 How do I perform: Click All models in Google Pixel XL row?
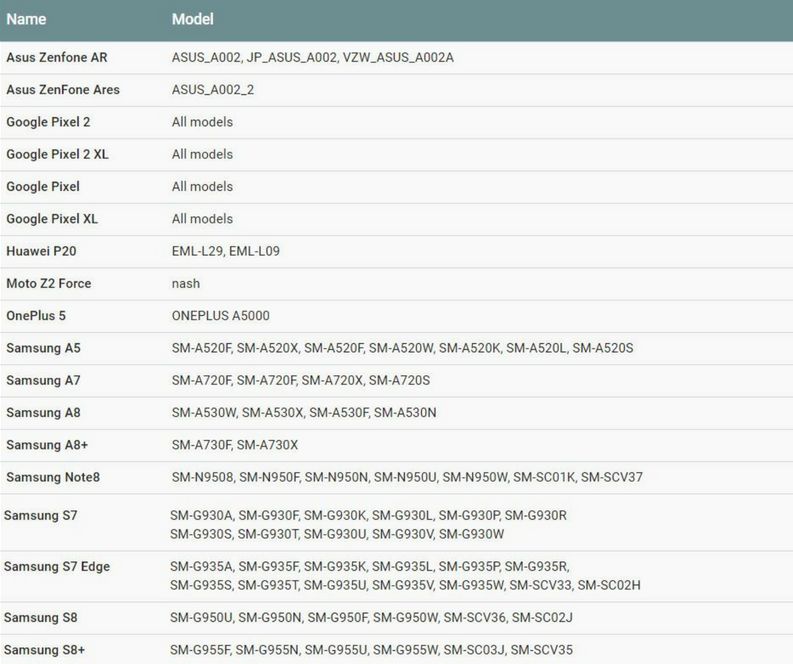[202, 219]
